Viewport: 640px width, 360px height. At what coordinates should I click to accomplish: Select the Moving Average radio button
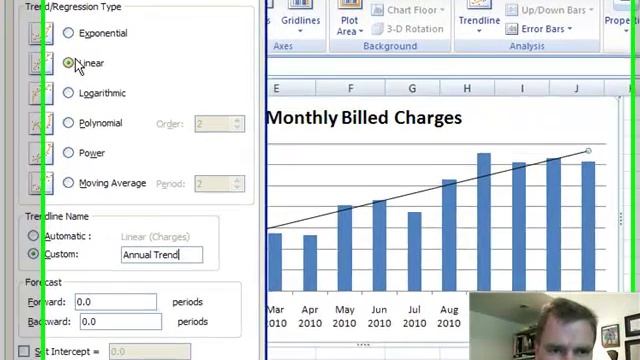tap(68, 182)
